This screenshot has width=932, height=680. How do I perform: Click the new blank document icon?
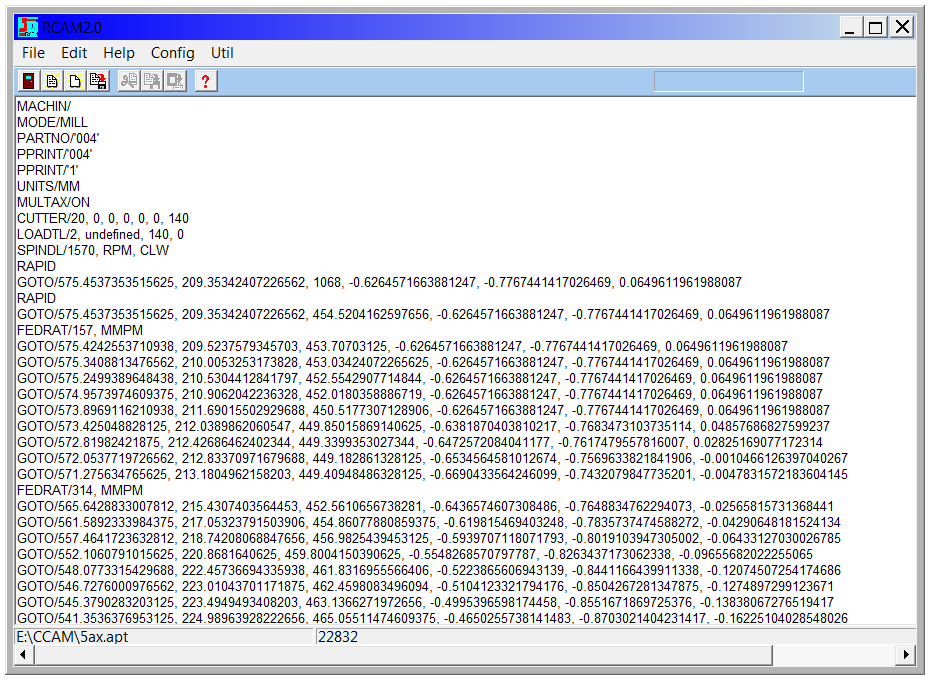coord(74,82)
